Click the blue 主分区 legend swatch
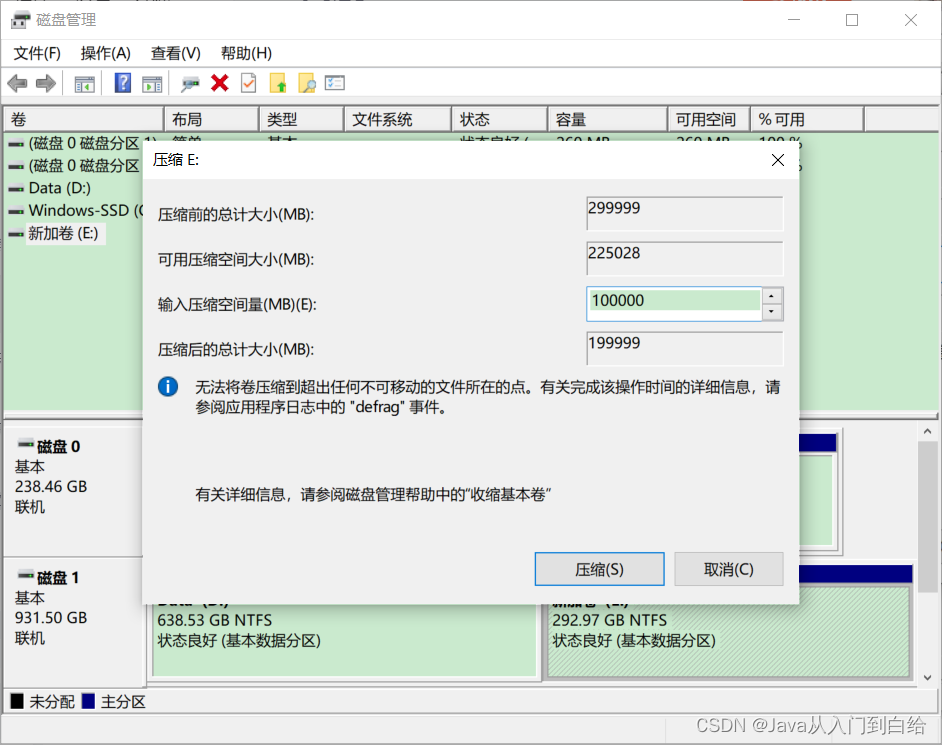The width and height of the screenshot is (942, 745). click(x=88, y=701)
